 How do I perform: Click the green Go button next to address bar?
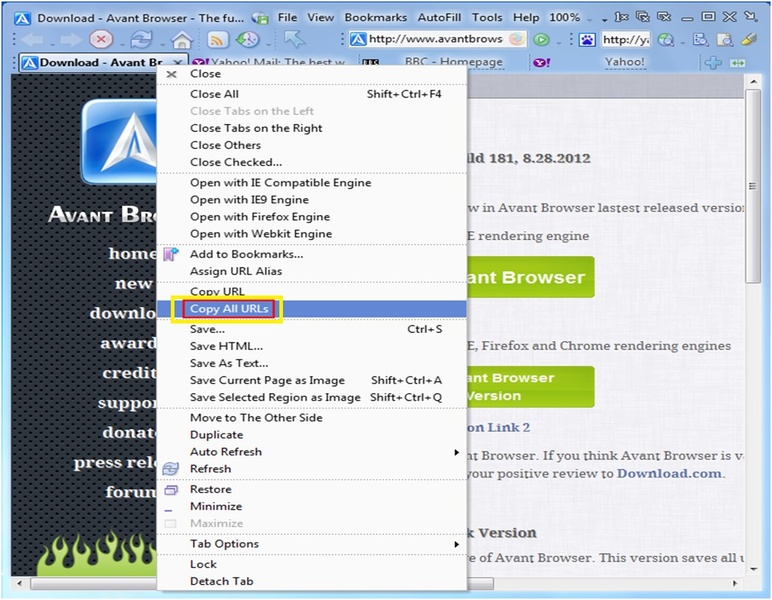542,39
